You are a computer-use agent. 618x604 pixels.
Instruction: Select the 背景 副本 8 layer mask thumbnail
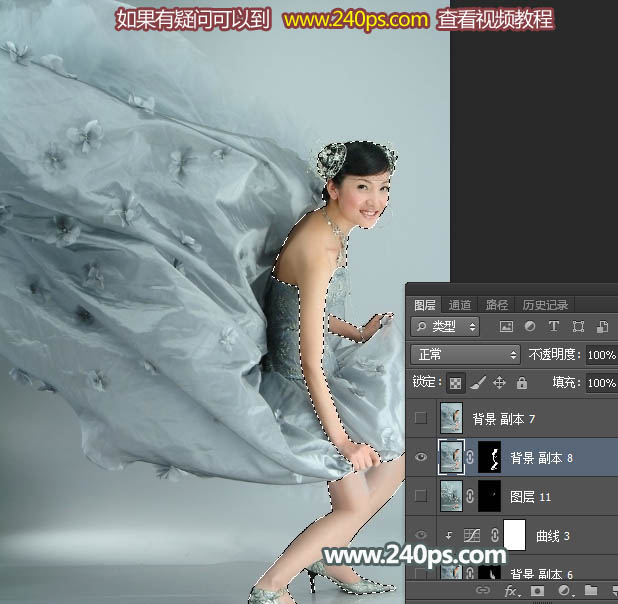click(490, 457)
